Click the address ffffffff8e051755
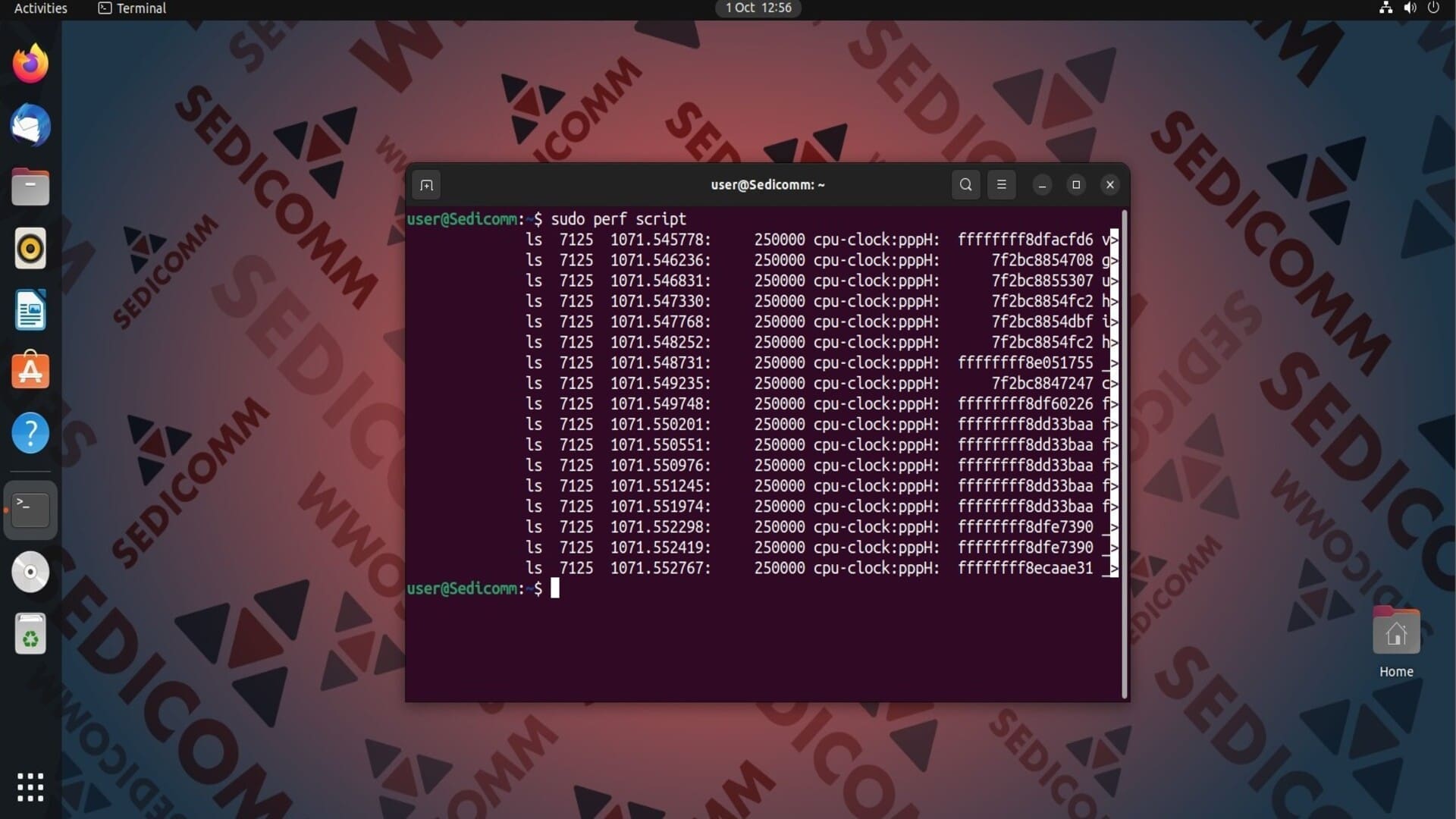This screenshot has height=819, width=1456. coord(1025,362)
